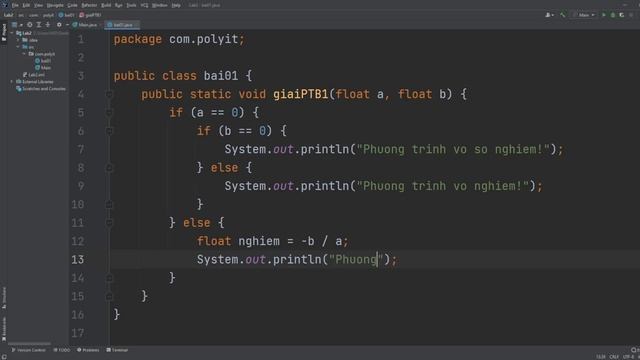Viewport: 640px width, 360px height.
Task: Click the bai01 class breadcrumb
Action: 67,15
